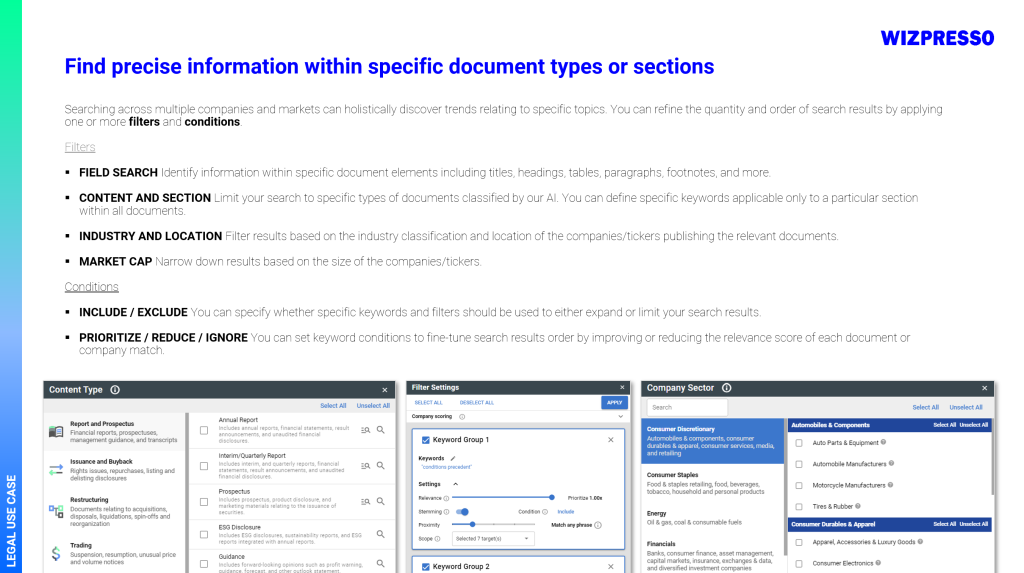Click Unselect All in Content Type panel

point(373,406)
